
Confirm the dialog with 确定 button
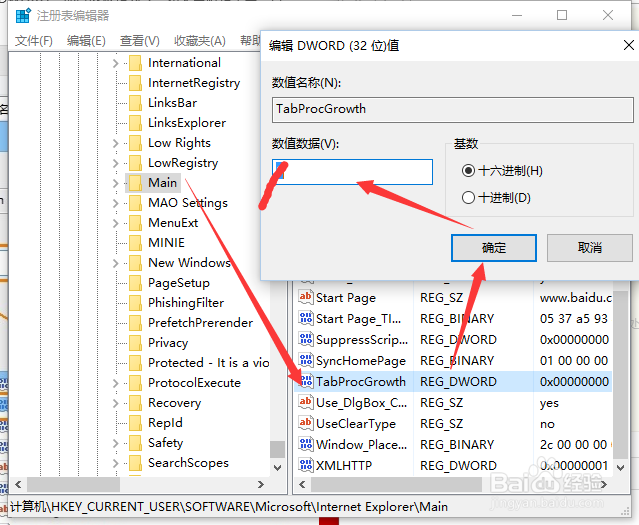click(x=494, y=248)
